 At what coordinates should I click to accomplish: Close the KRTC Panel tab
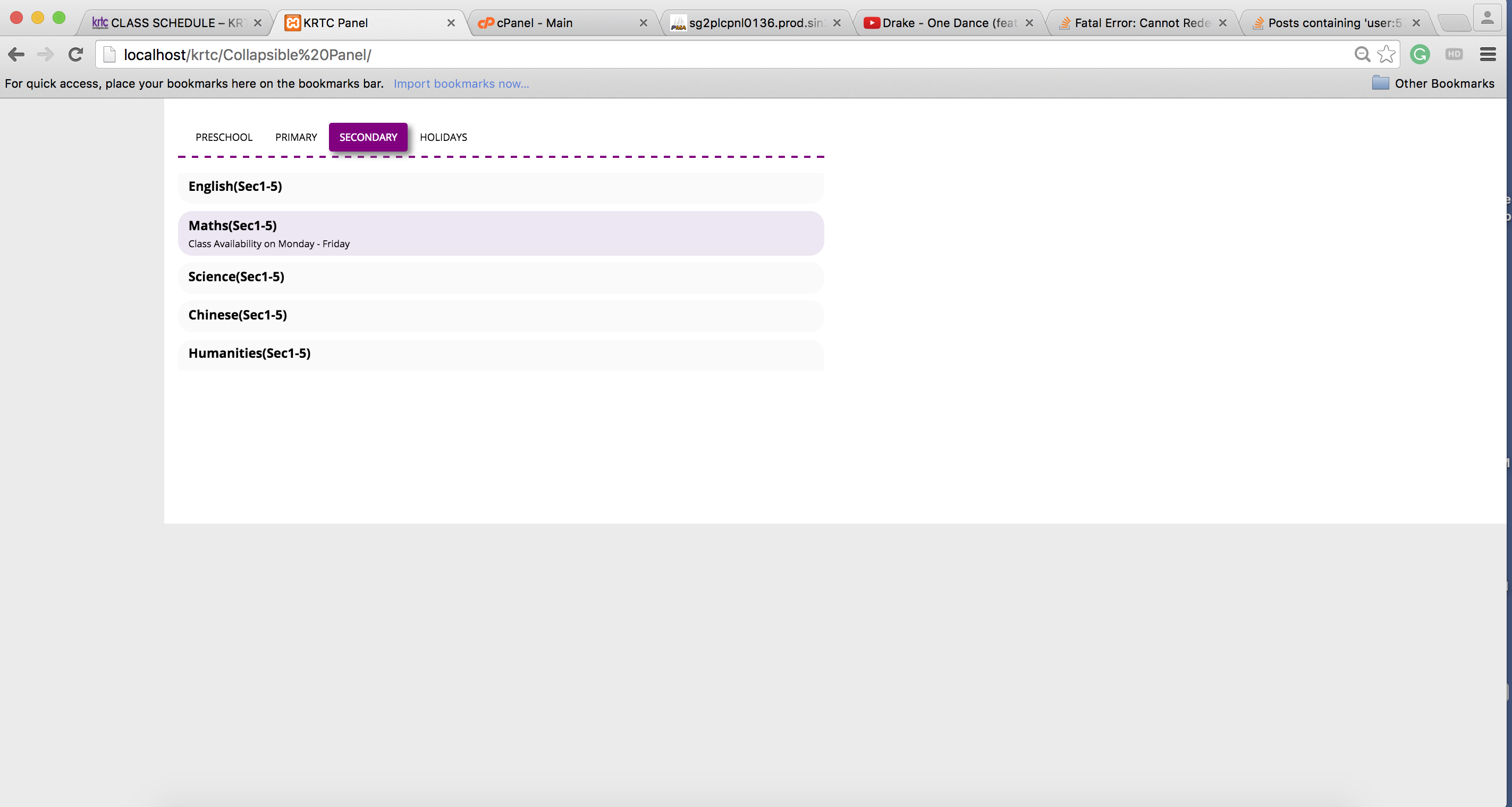(x=451, y=23)
